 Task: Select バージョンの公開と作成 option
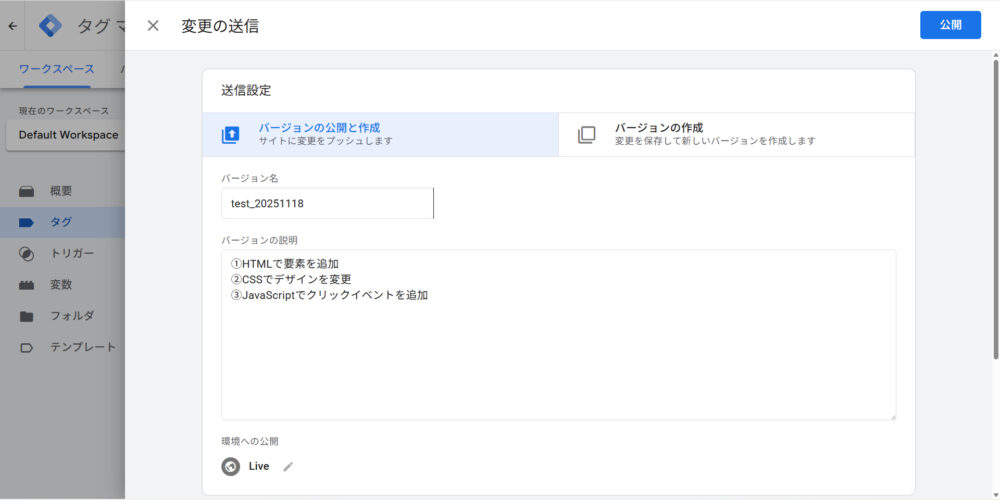coord(380,135)
